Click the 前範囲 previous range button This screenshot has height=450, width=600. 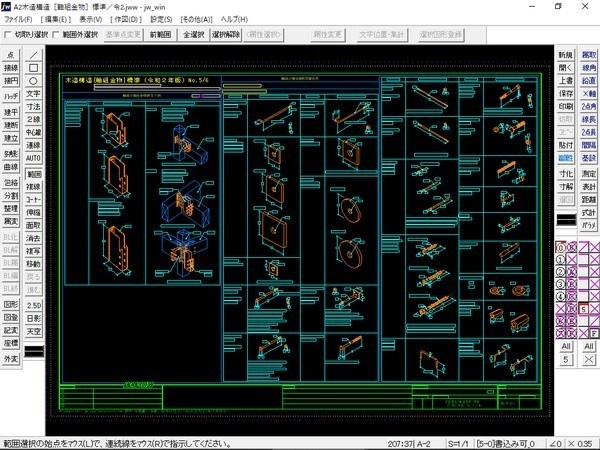160,35
